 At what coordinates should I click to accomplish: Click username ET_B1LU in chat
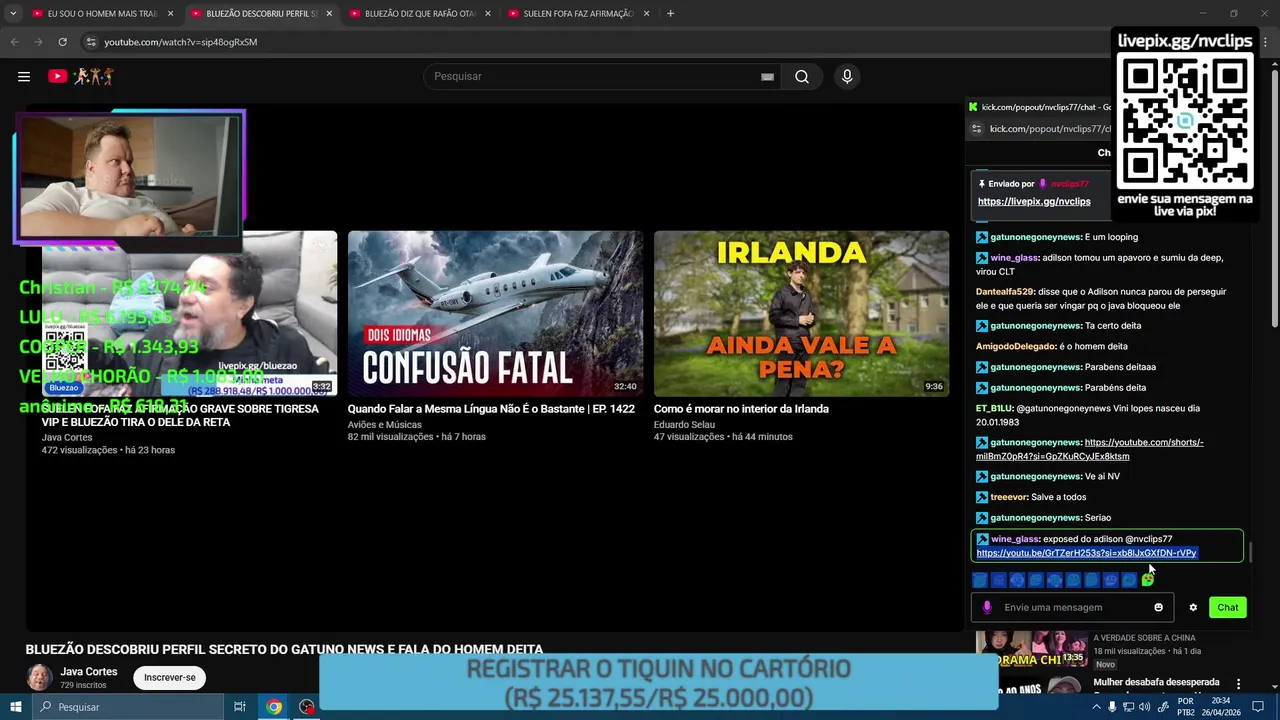pos(994,408)
